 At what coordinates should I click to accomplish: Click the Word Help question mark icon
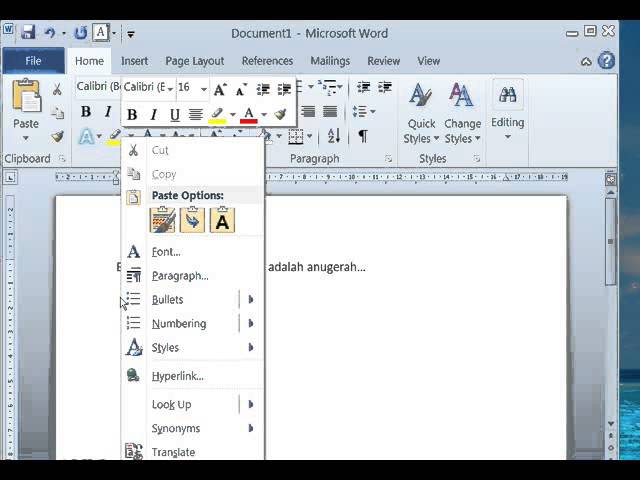pos(606,61)
